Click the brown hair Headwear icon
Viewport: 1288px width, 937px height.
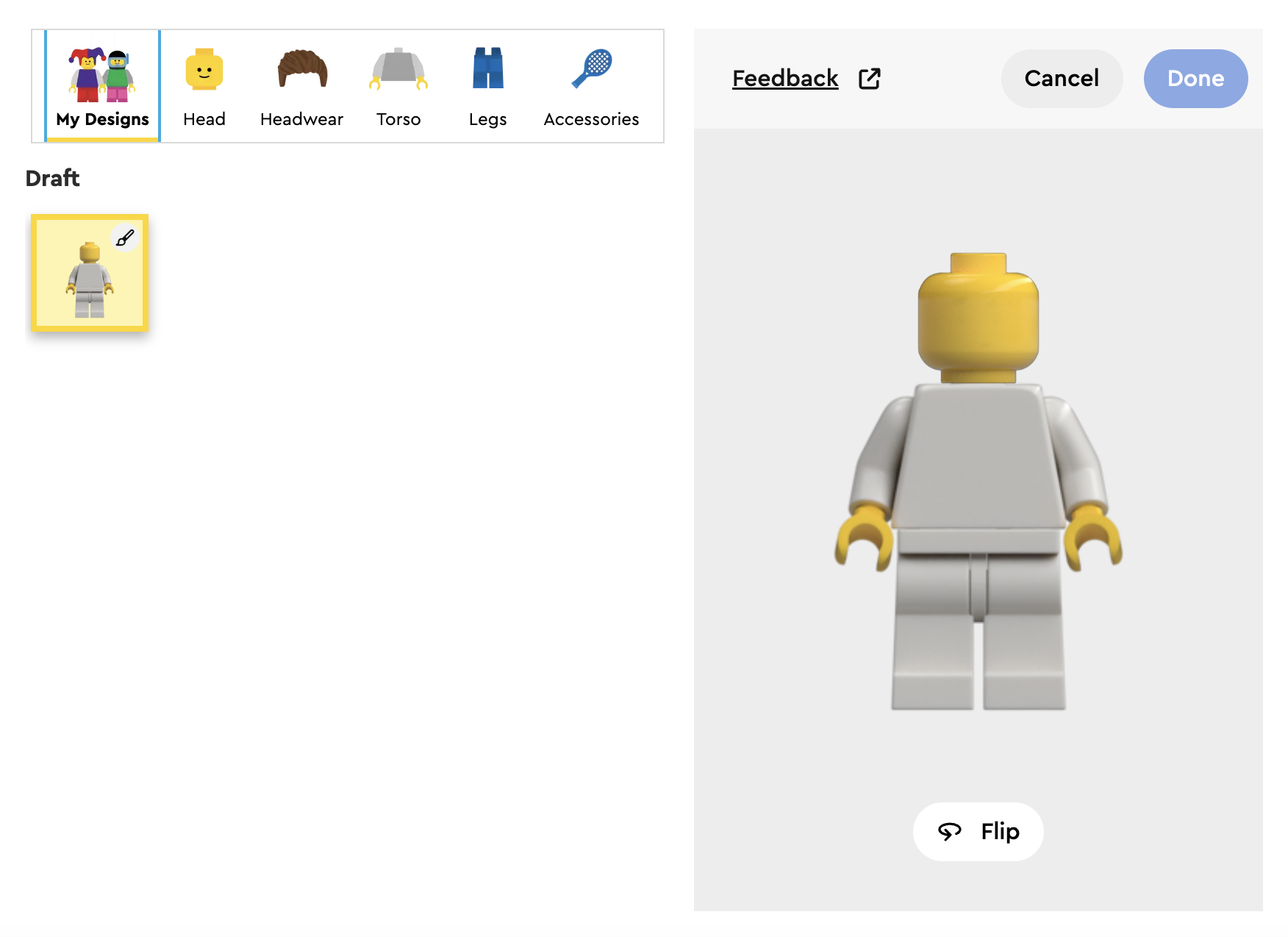301,68
